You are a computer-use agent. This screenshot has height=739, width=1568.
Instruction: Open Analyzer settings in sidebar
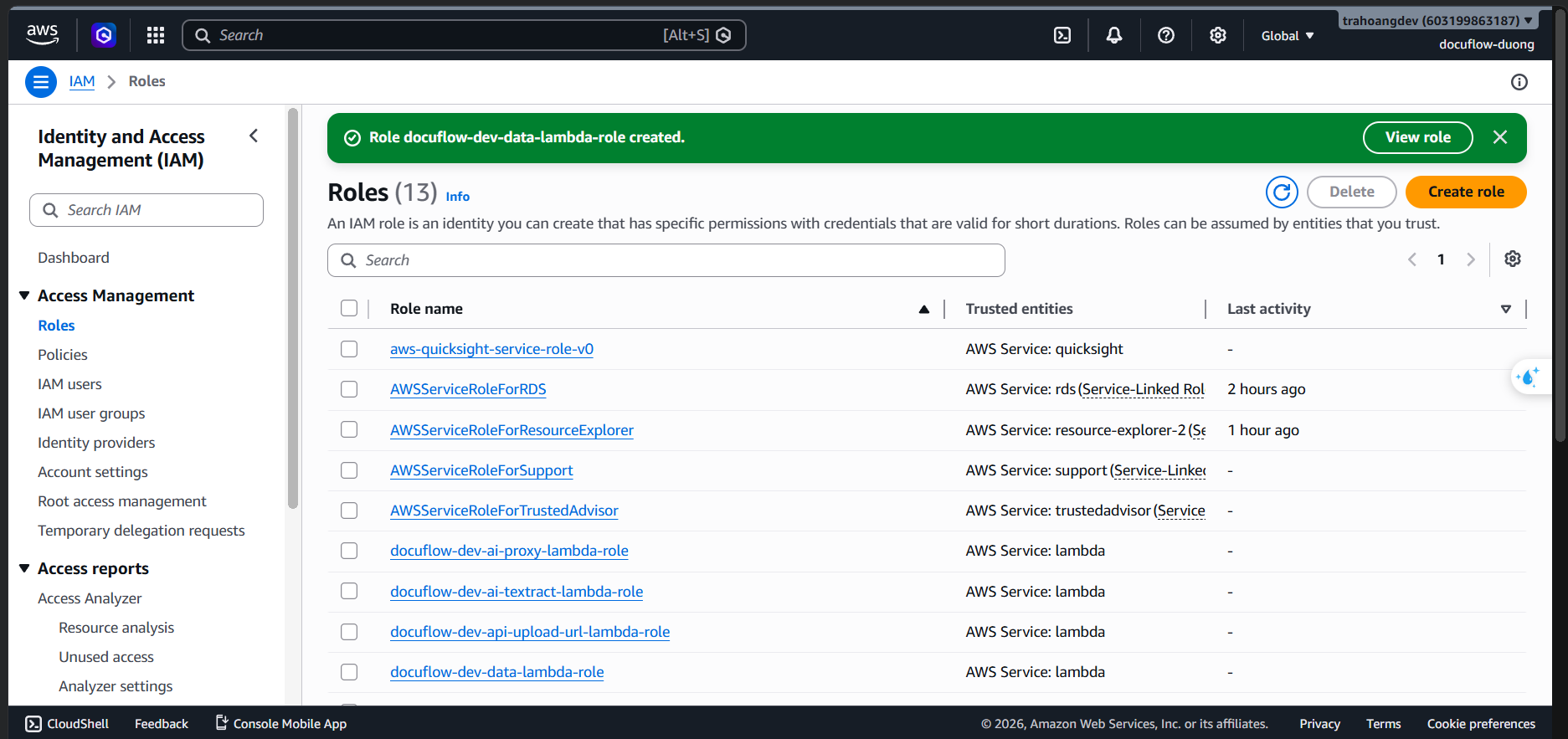pos(116,686)
